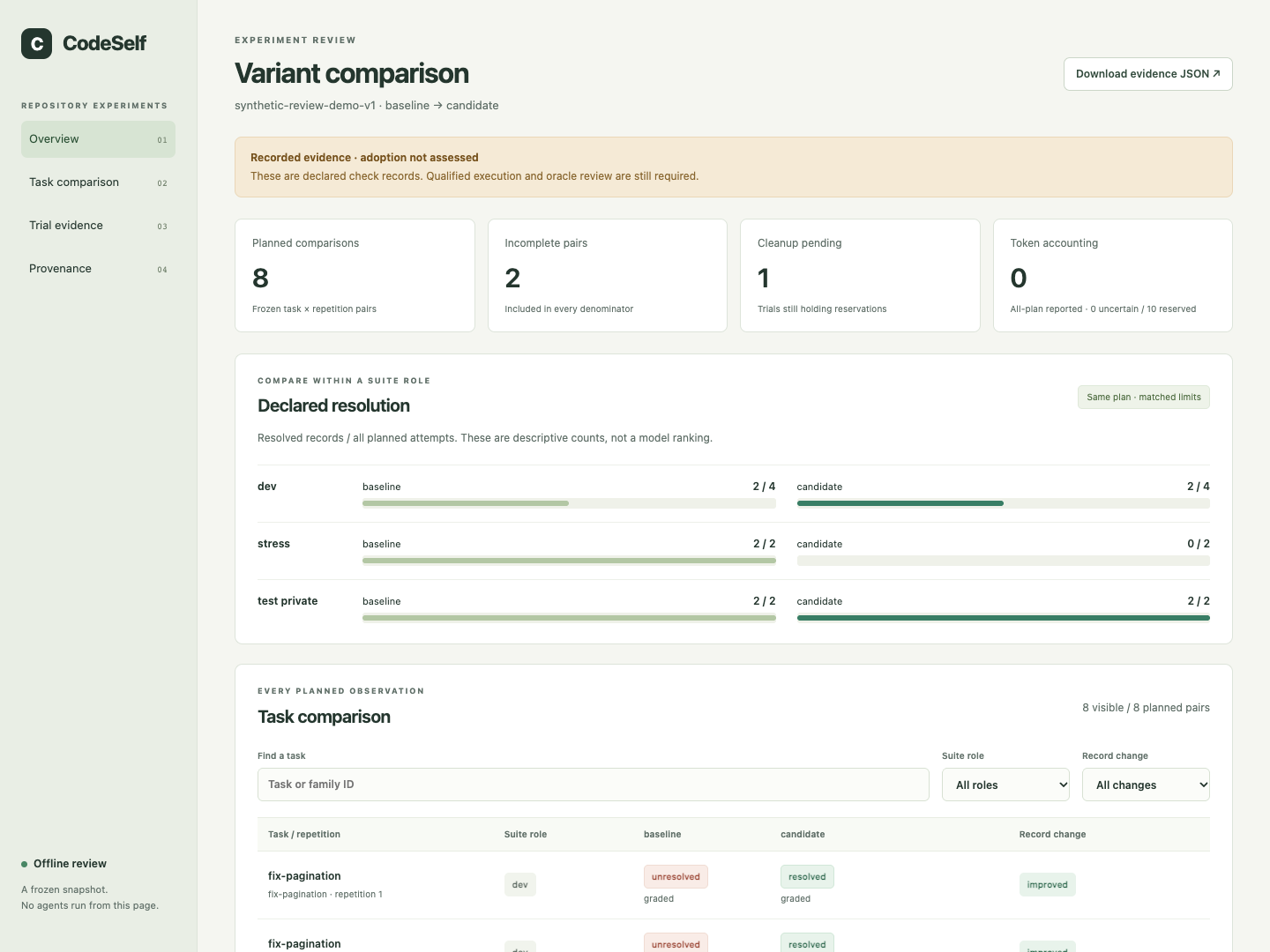1270x952 pixels.
Task: Navigate to Provenance in sidebar
Action: point(98,269)
